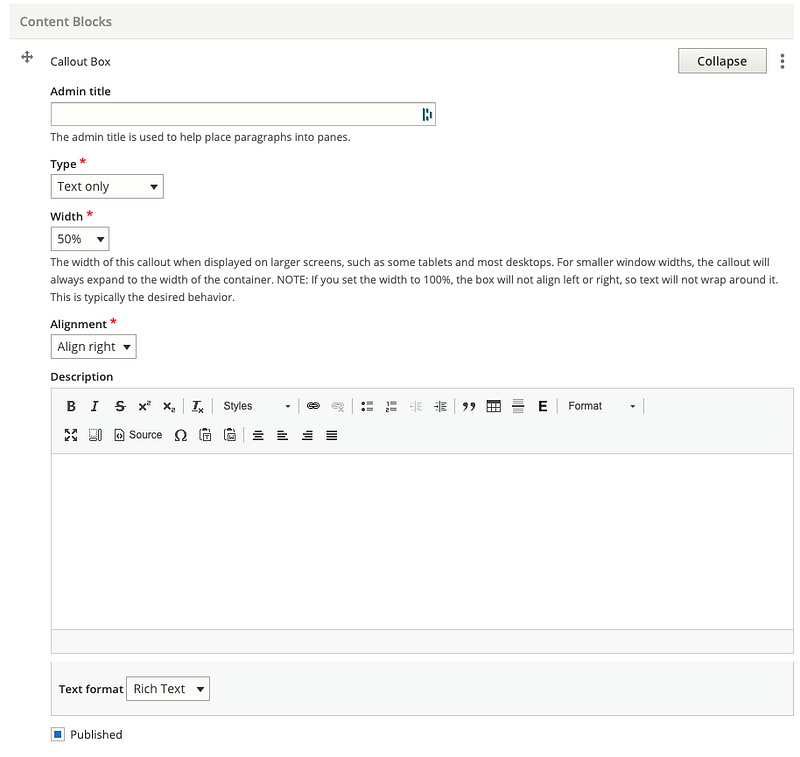The image size is (800, 757).
Task: Open the Styles dropdown in the toolbar
Action: pyautogui.click(x=257, y=406)
